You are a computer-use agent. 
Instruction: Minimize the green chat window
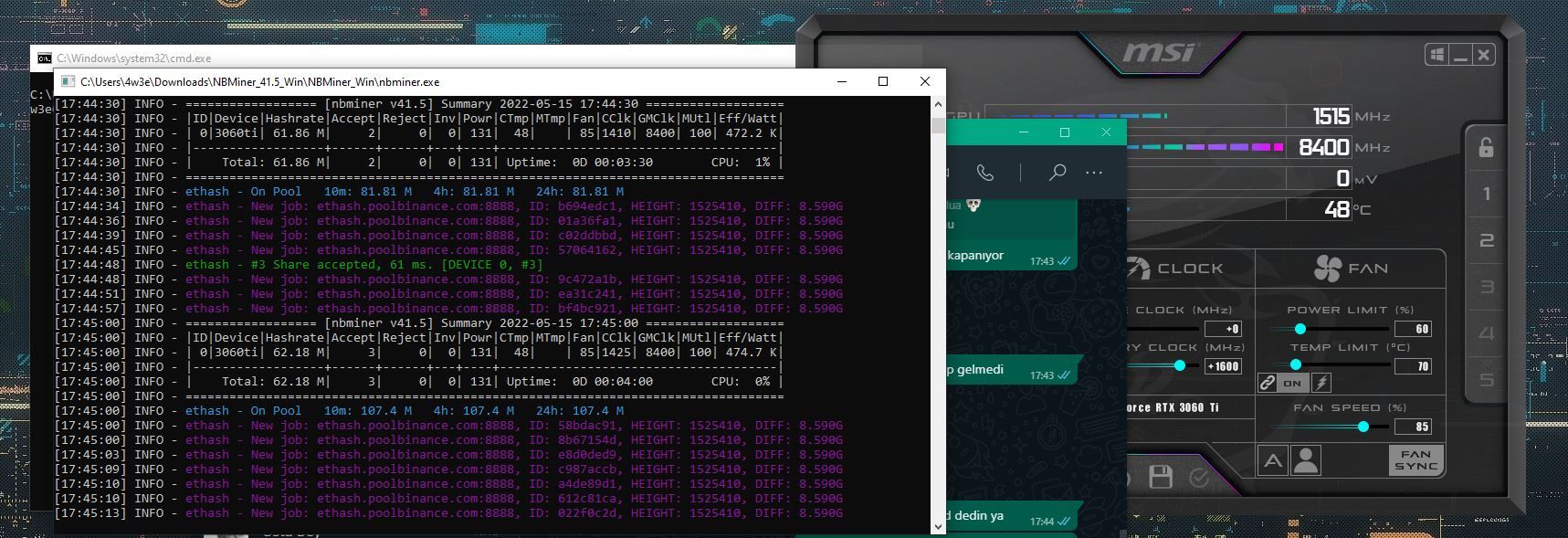(x=1022, y=132)
